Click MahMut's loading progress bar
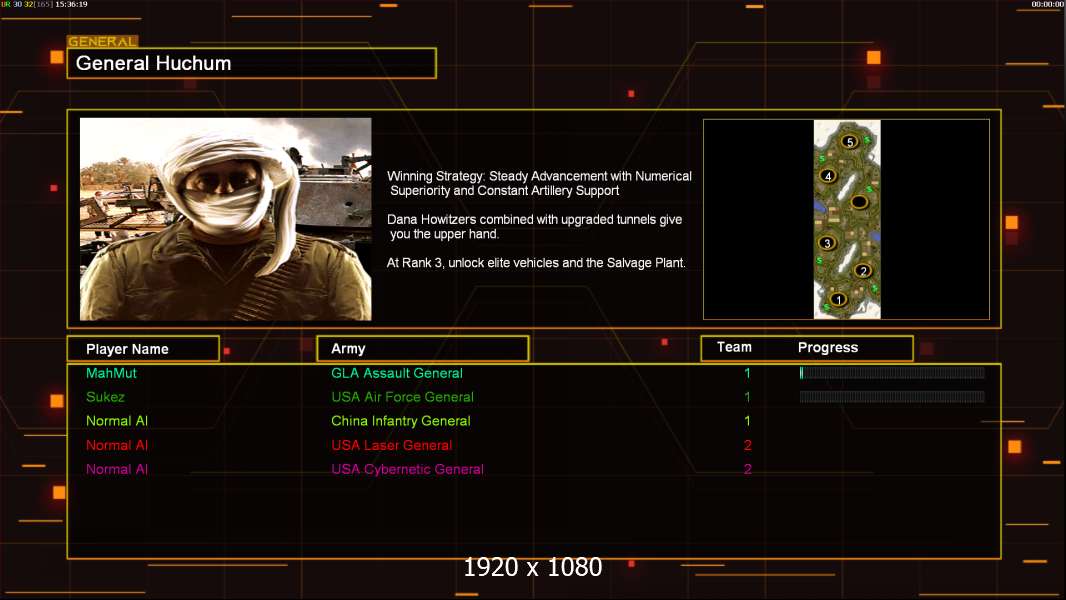The width and height of the screenshot is (1066, 600). tap(892, 372)
